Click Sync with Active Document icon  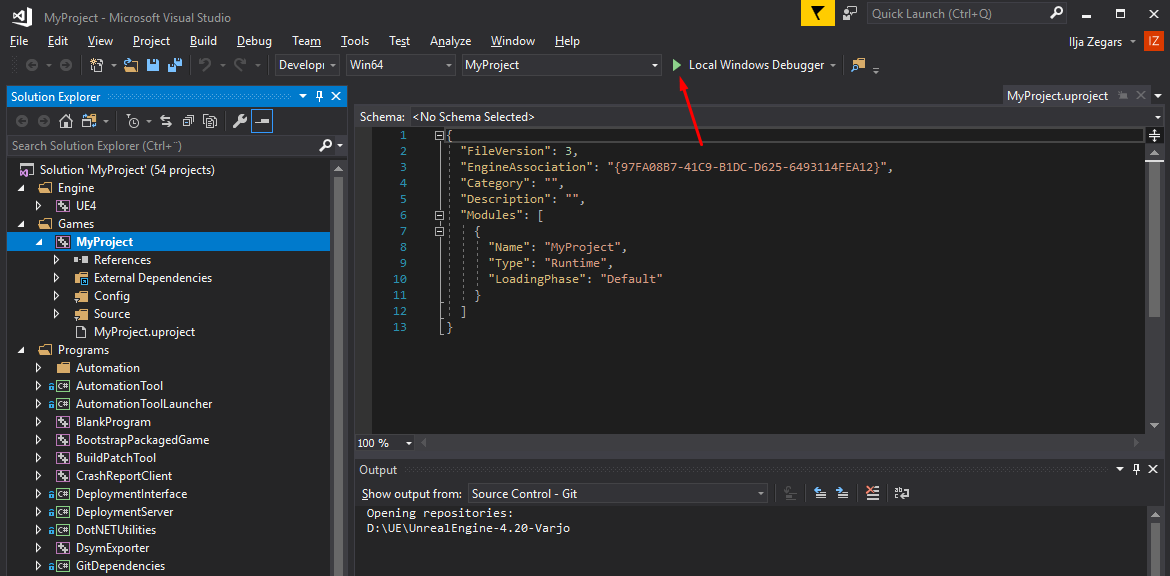pyautogui.click(x=166, y=121)
